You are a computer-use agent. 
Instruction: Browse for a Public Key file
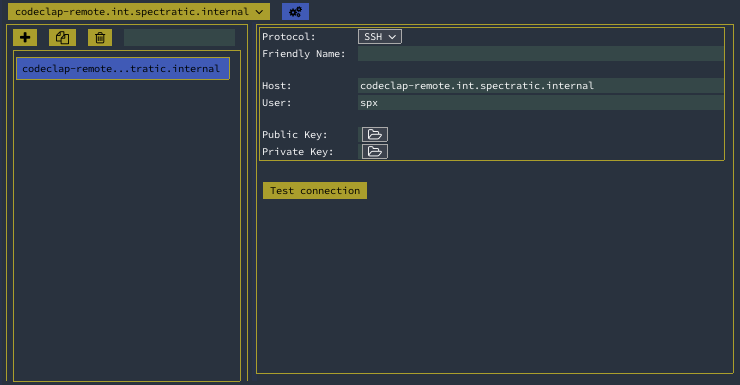click(x=375, y=134)
